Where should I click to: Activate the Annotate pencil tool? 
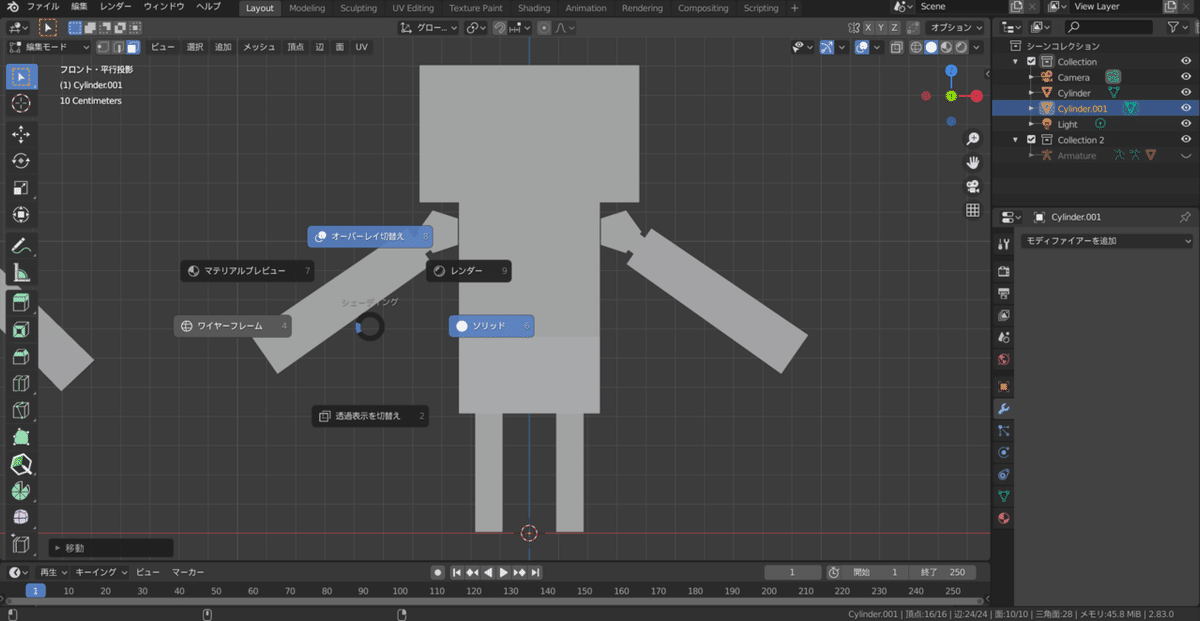[x=21, y=245]
